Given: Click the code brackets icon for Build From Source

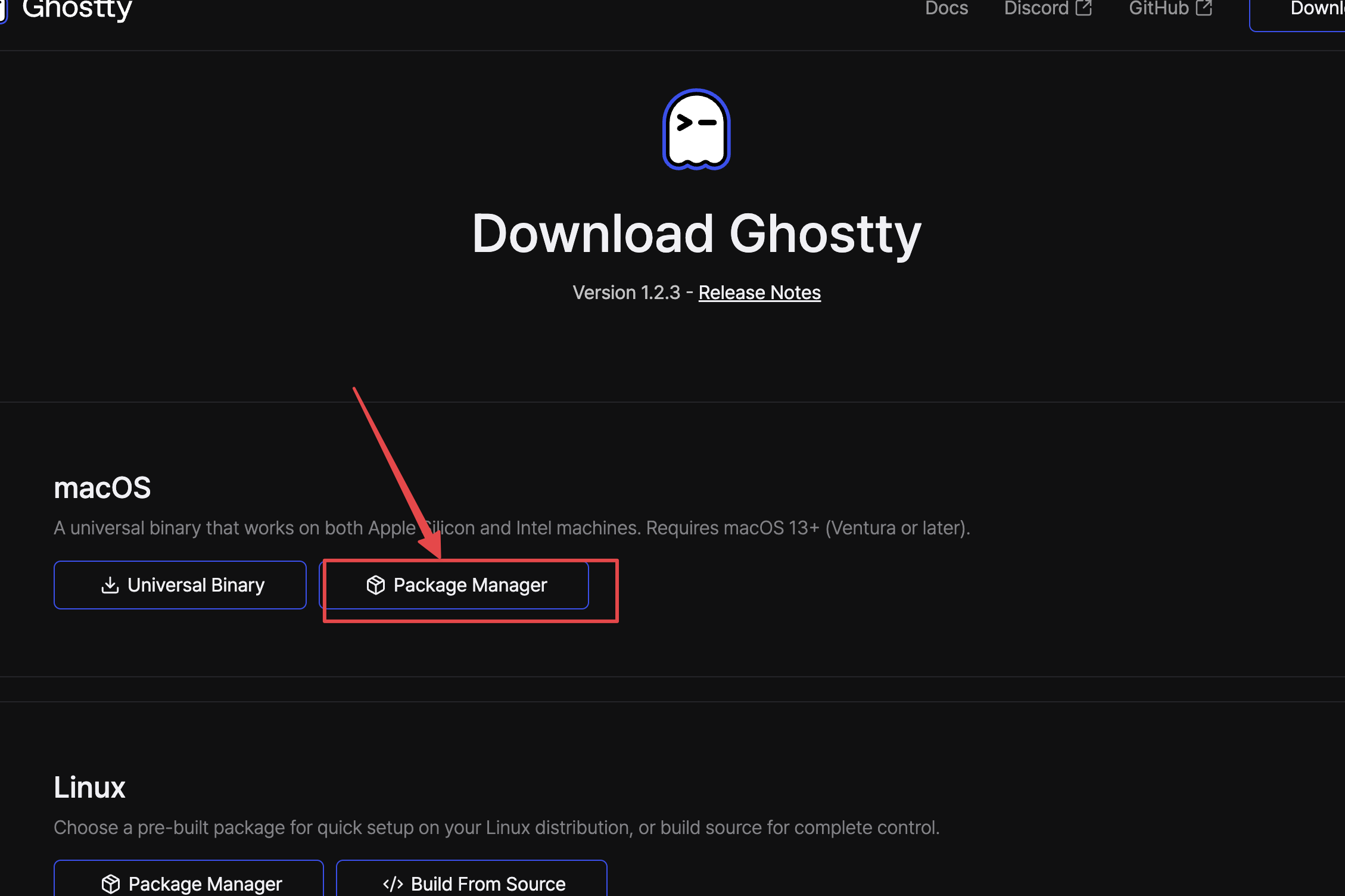Looking at the screenshot, I should tap(393, 883).
